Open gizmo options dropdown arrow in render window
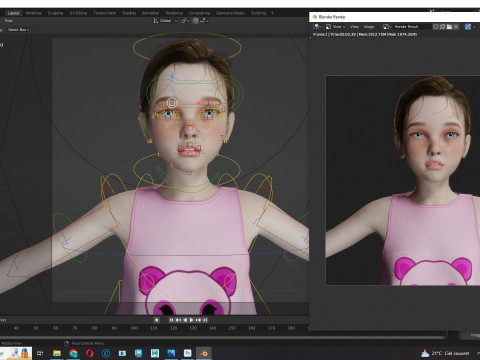 point(474,27)
